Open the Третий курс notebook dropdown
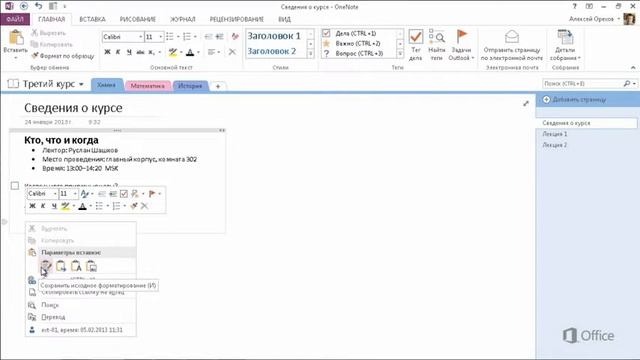The image size is (640, 360). click(81, 84)
